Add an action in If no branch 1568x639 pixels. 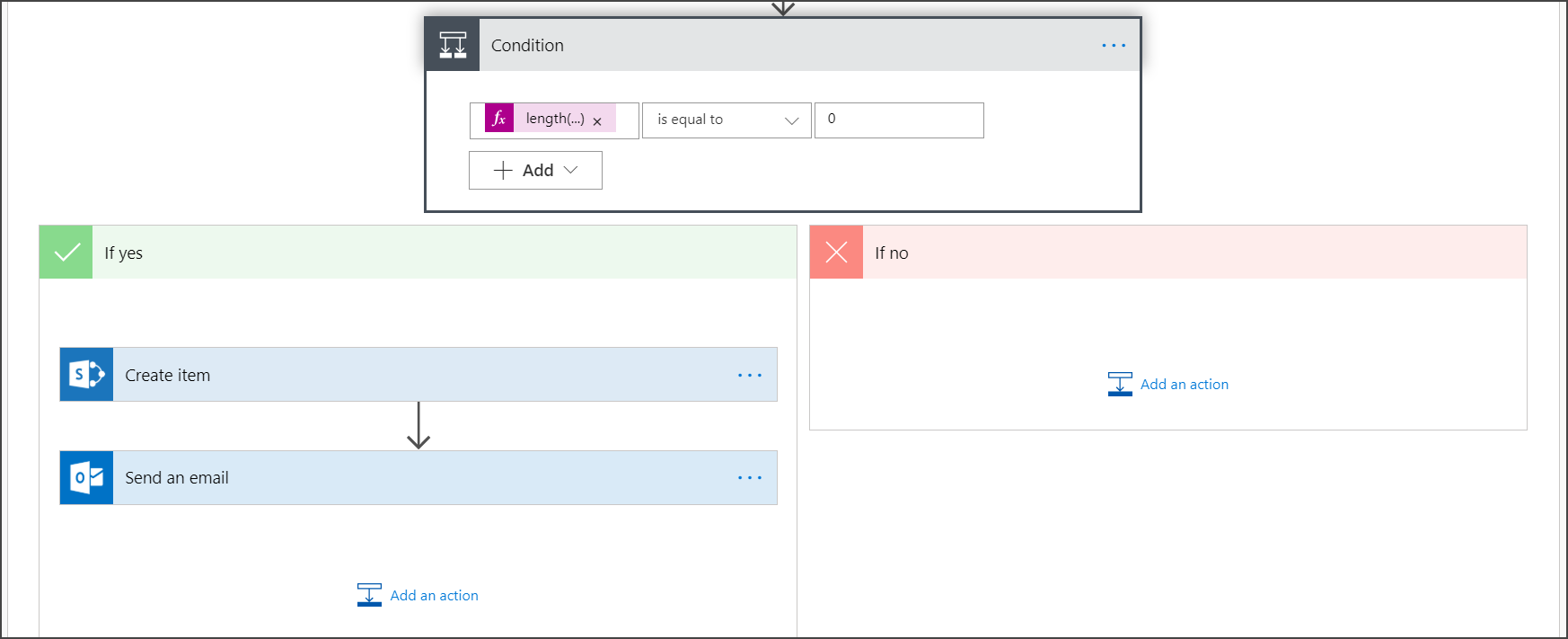pos(1168,384)
